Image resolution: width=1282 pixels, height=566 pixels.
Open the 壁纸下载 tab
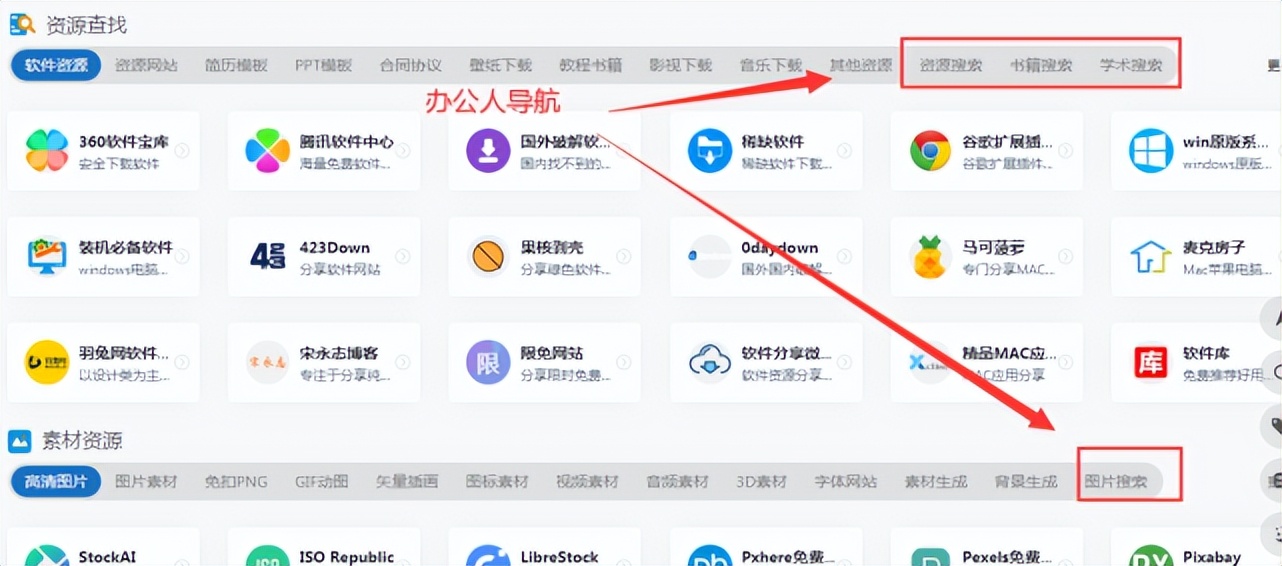pos(500,65)
